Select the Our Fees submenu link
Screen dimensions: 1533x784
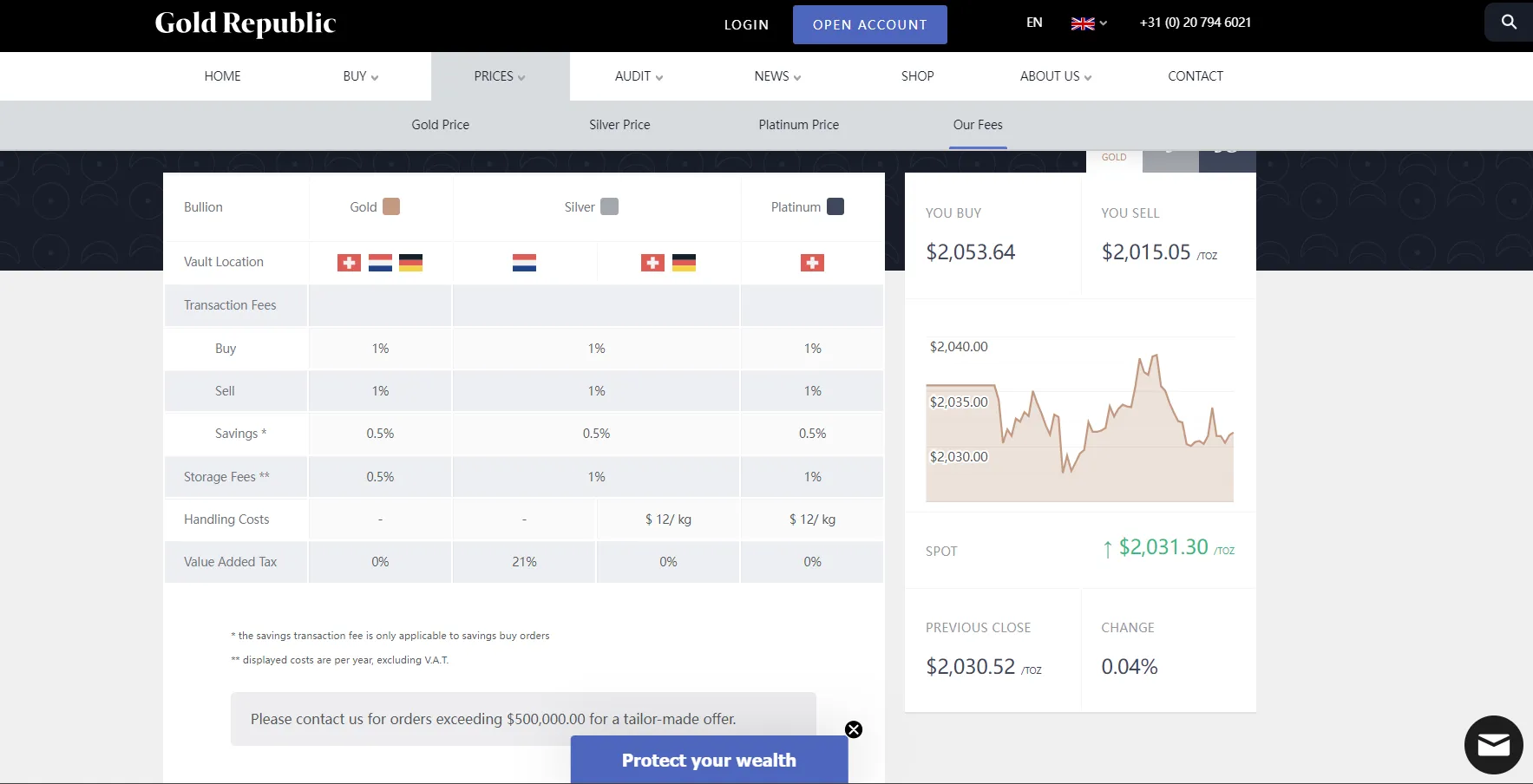tap(978, 125)
